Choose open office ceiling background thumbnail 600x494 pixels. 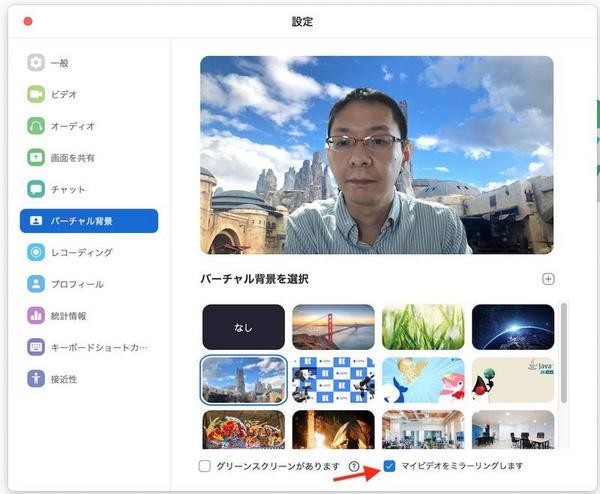(423, 430)
